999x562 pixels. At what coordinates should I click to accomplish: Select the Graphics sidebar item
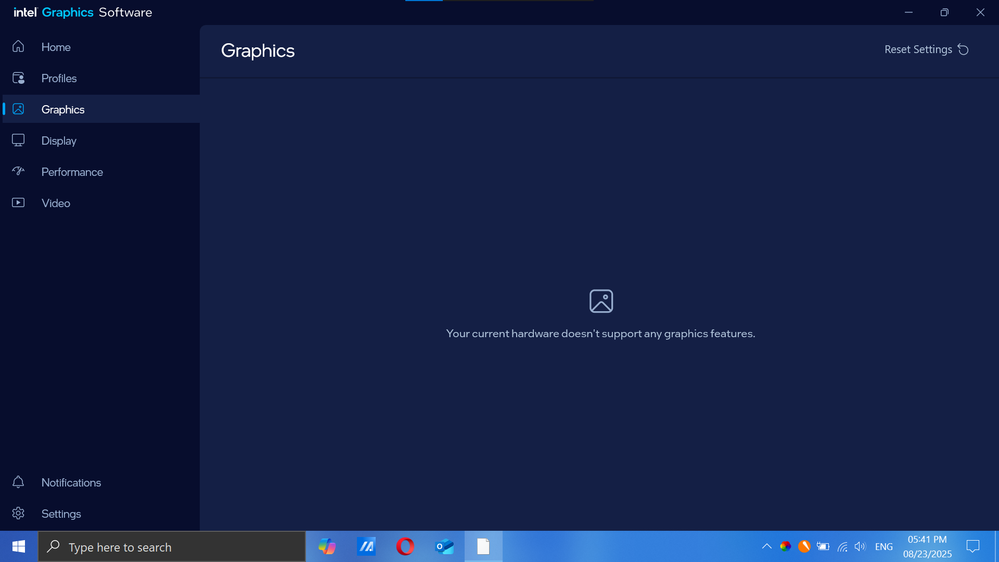tap(100, 110)
